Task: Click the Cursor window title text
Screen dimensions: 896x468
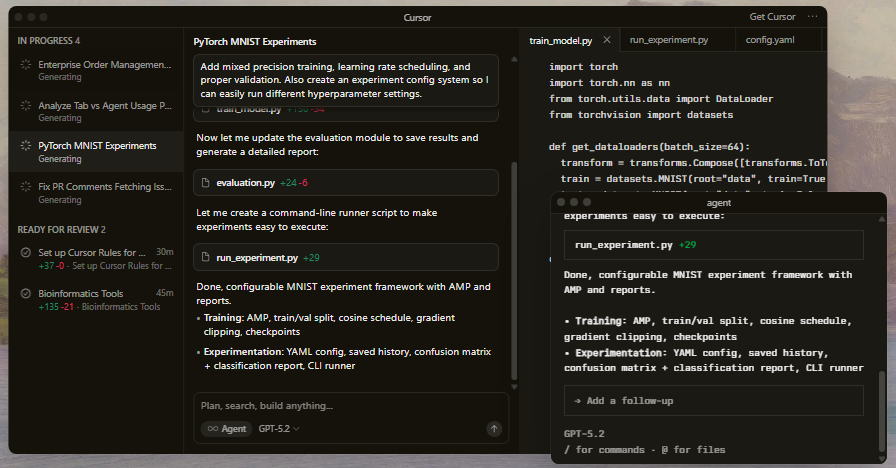Action: 417,18
